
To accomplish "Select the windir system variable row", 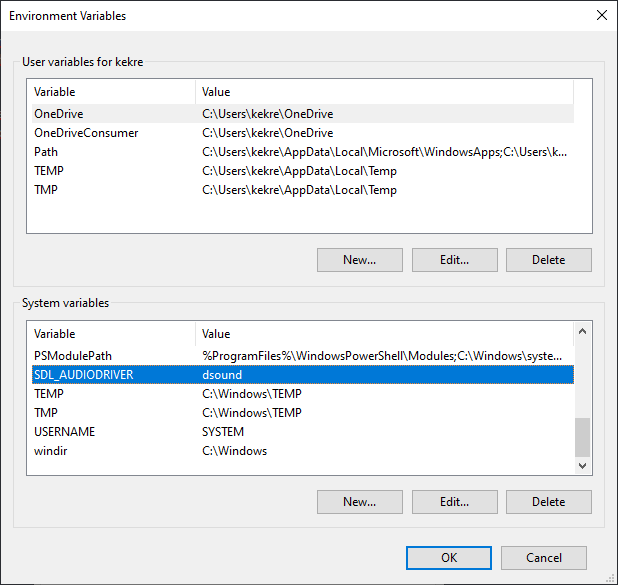I will [x=50, y=451].
